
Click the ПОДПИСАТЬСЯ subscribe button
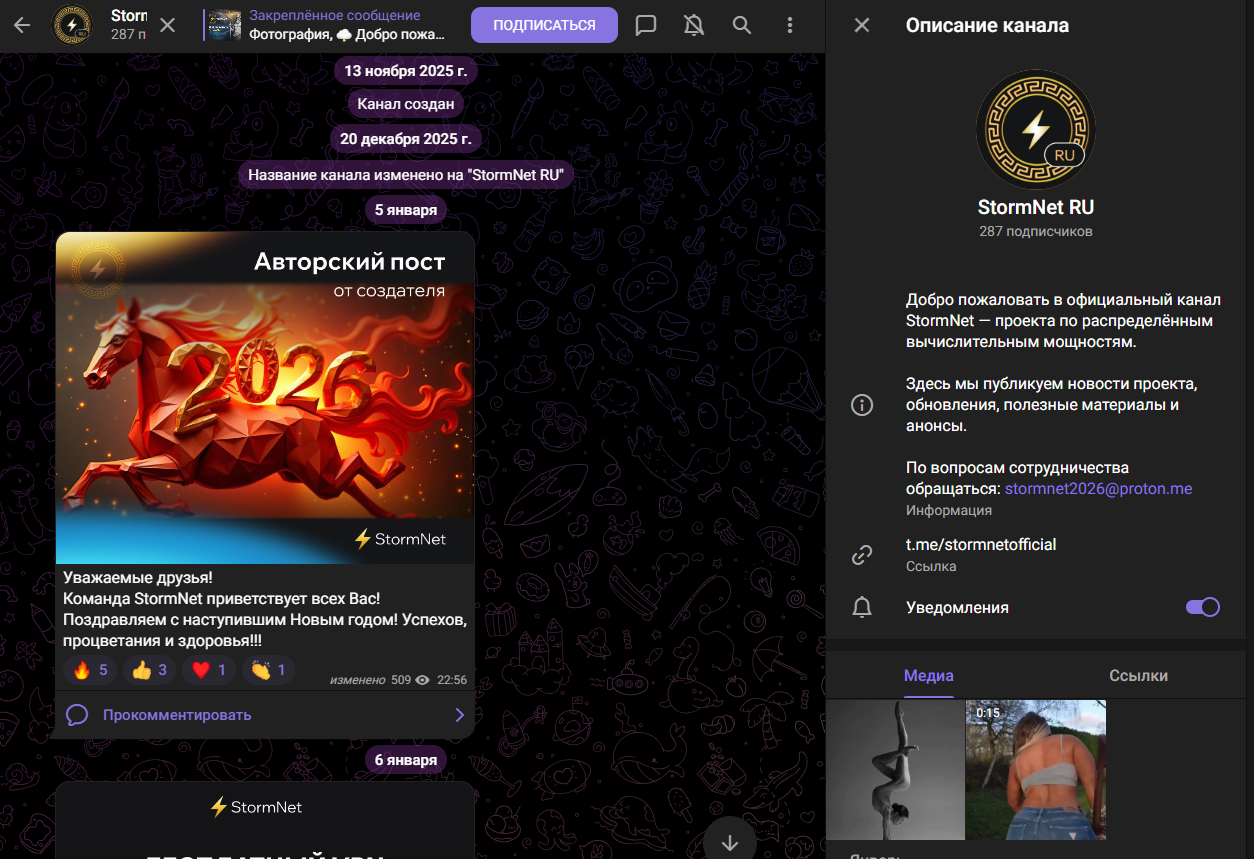(x=544, y=25)
